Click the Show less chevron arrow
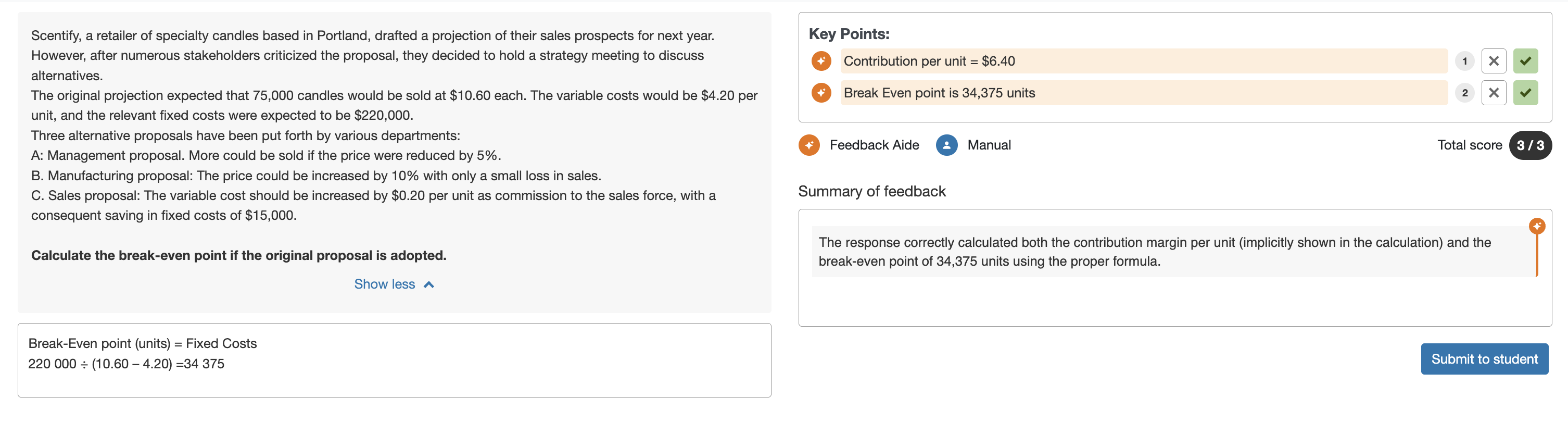The height and width of the screenshot is (447, 1568). coord(429,284)
